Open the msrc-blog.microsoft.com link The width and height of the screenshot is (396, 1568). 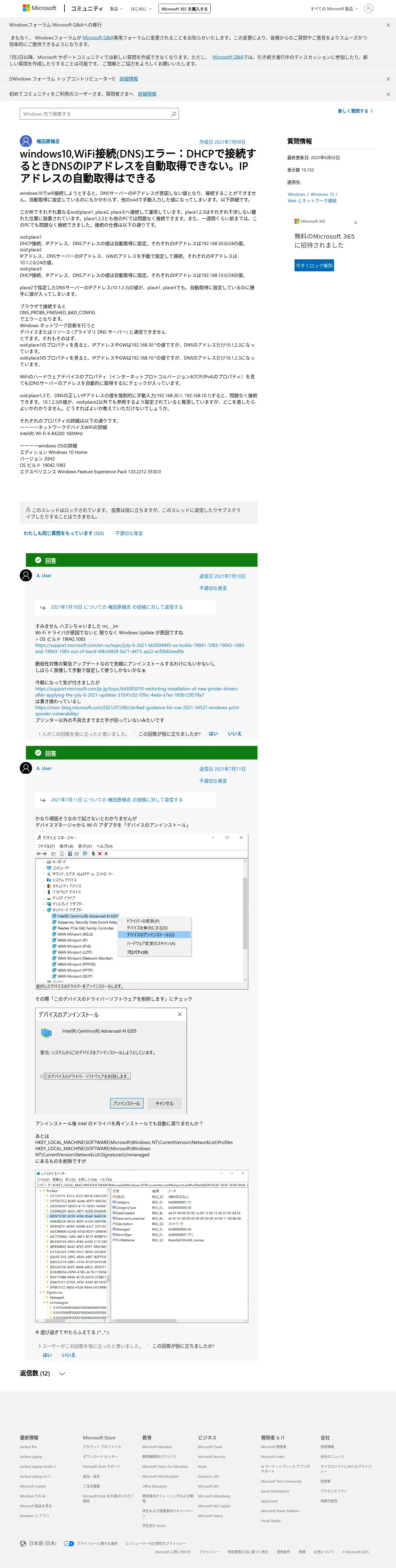point(138,710)
